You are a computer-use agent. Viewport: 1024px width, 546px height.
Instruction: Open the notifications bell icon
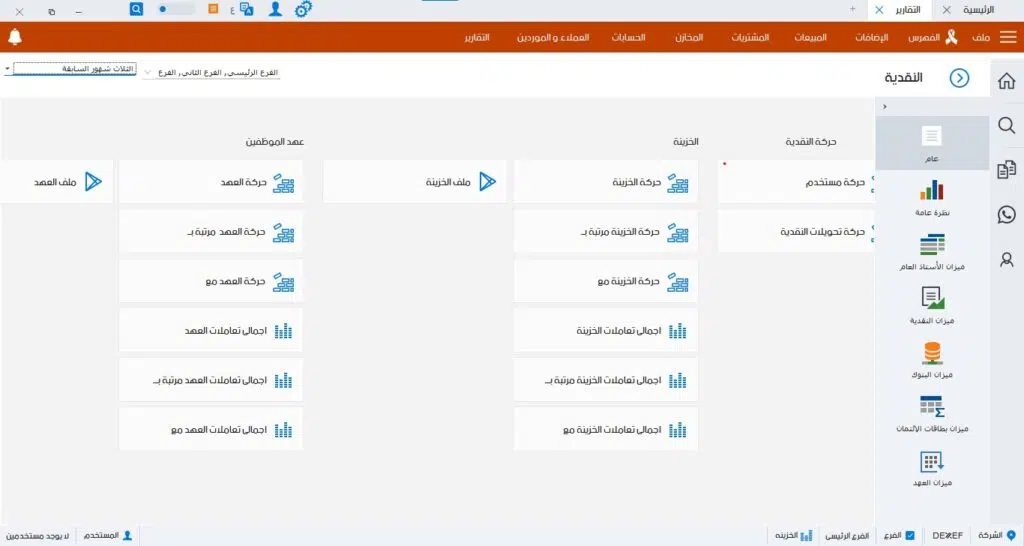pos(15,37)
